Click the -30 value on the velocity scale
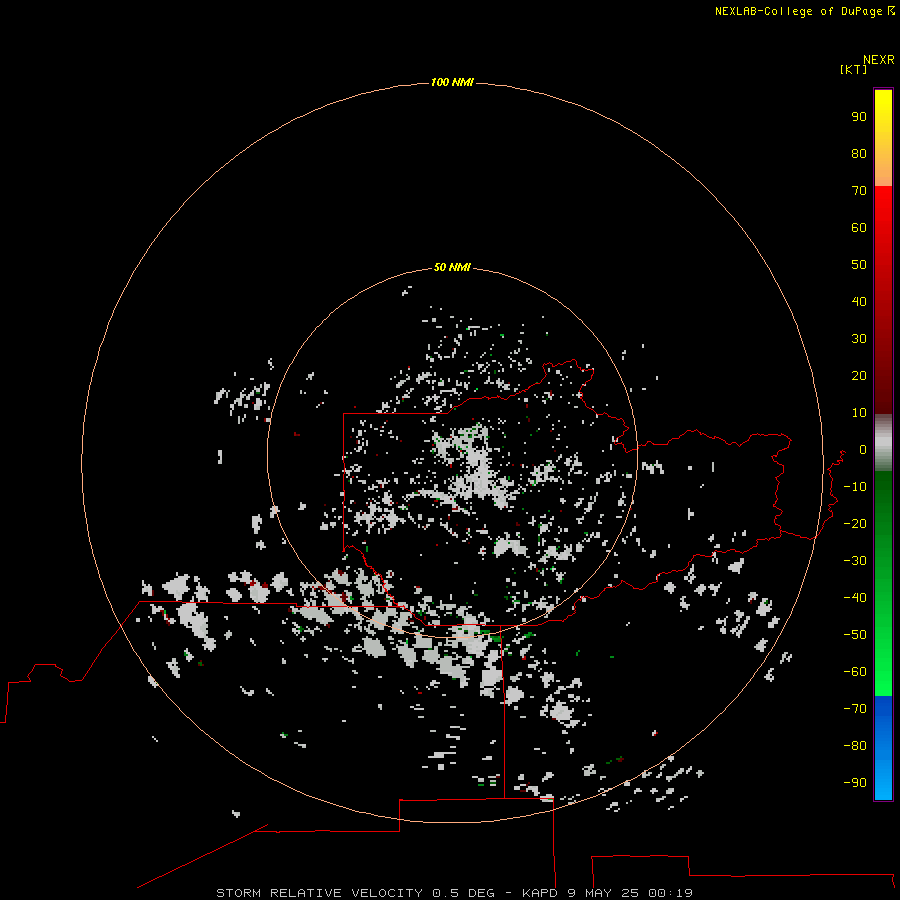The image size is (900, 900). pyautogui.click(x=855, y=561)
